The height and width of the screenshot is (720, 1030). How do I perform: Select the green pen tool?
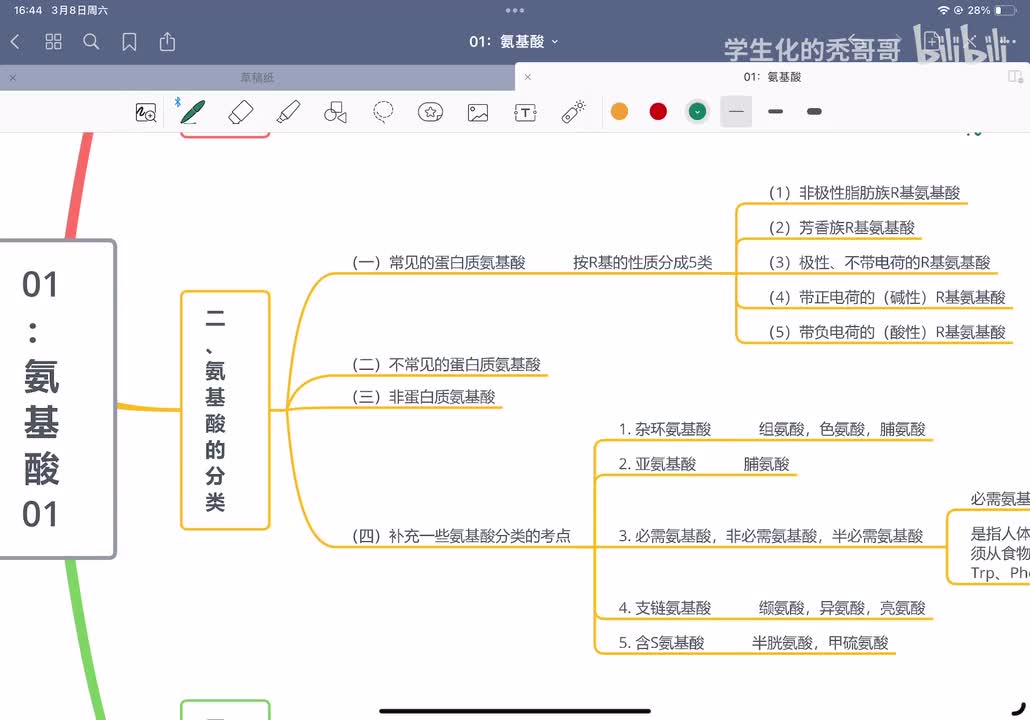click(x=192, y=112)
